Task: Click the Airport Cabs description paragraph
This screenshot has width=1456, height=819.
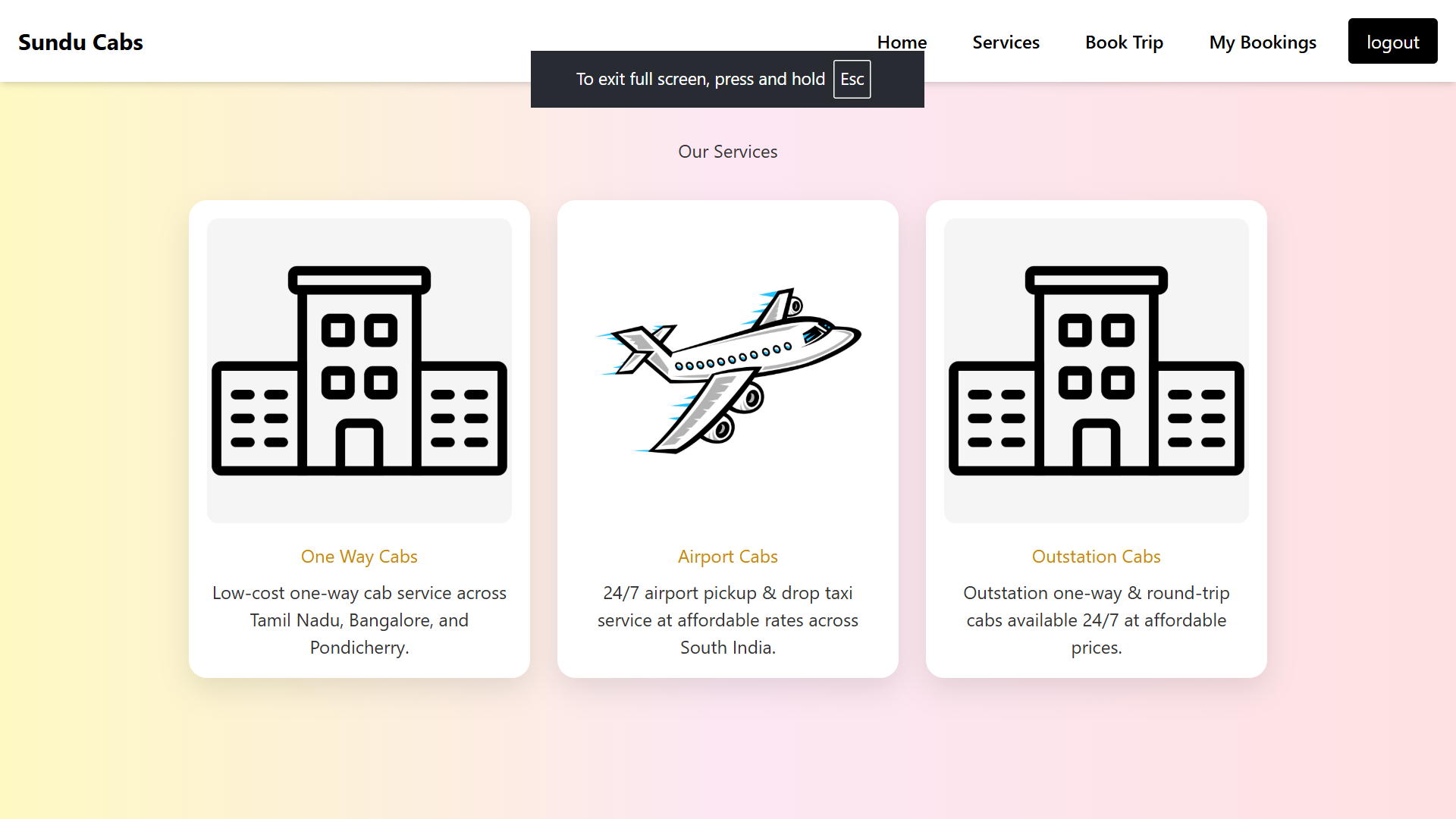Action: click(x=727, y=620)
